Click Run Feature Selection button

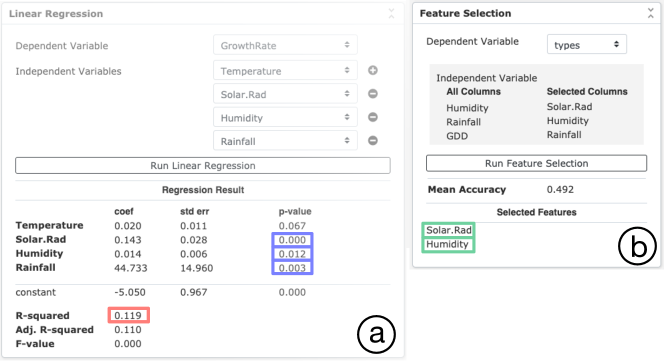[x=537, y=163]
